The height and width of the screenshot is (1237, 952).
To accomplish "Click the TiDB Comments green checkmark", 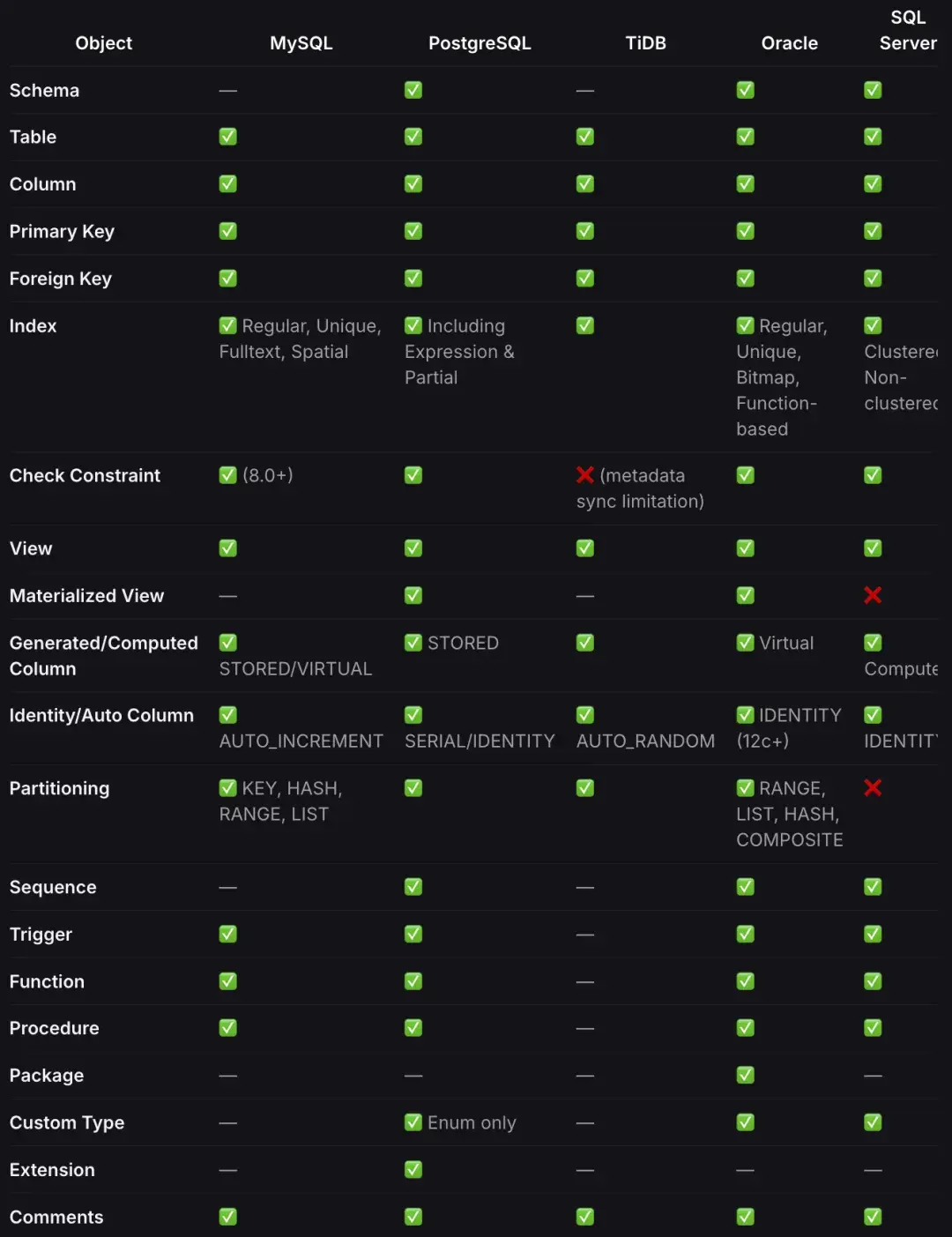I will [x=585, y=1217].
